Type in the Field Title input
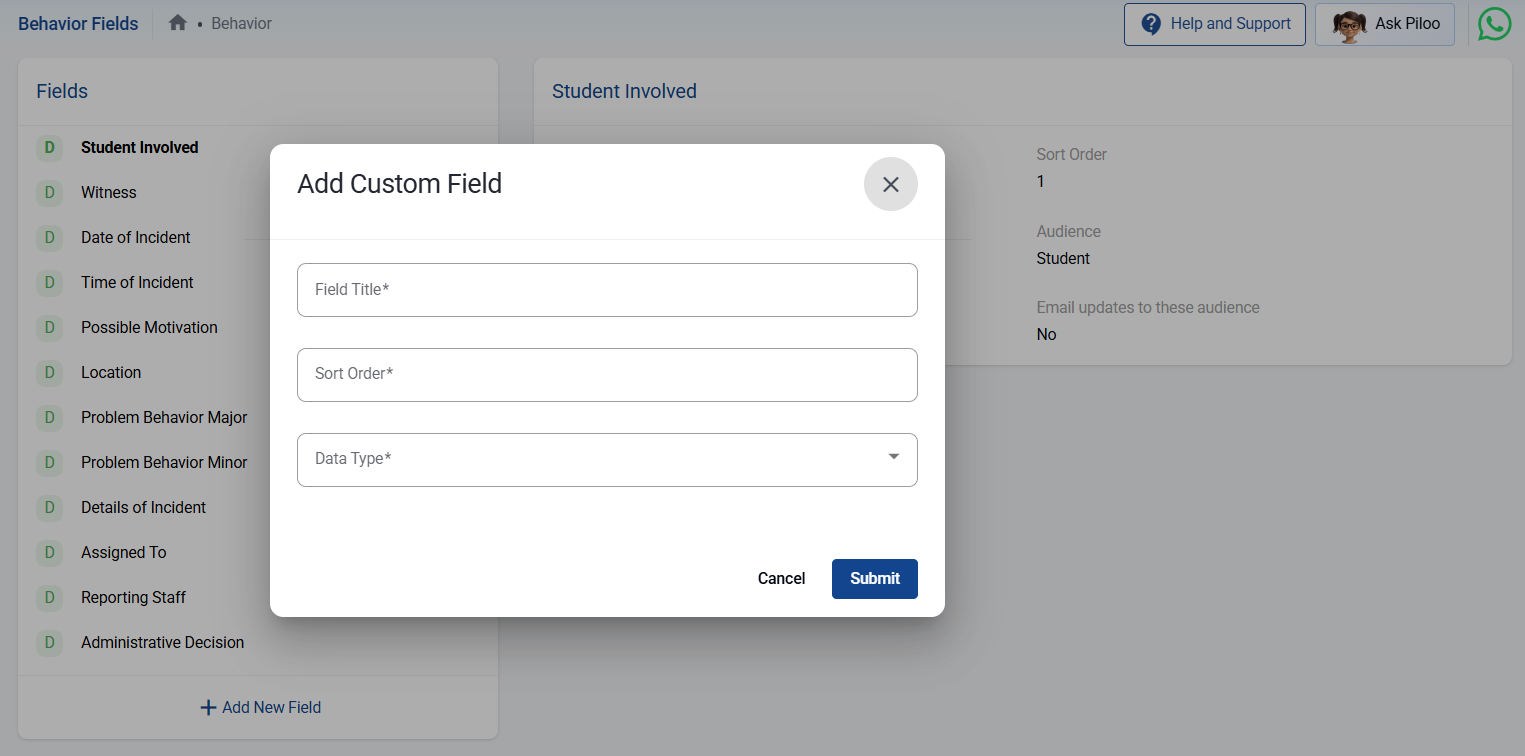The height and width of the screenshot is (756, 1525). 607,290
